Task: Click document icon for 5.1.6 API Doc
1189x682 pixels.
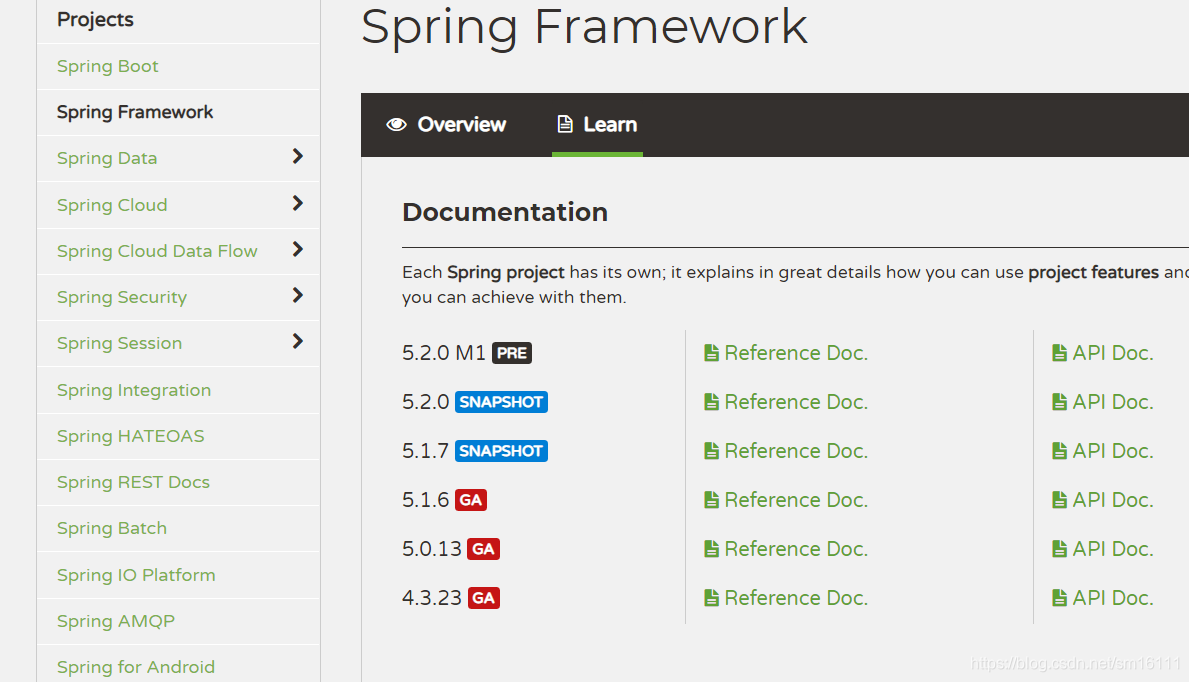Action: coord(1059,500)
